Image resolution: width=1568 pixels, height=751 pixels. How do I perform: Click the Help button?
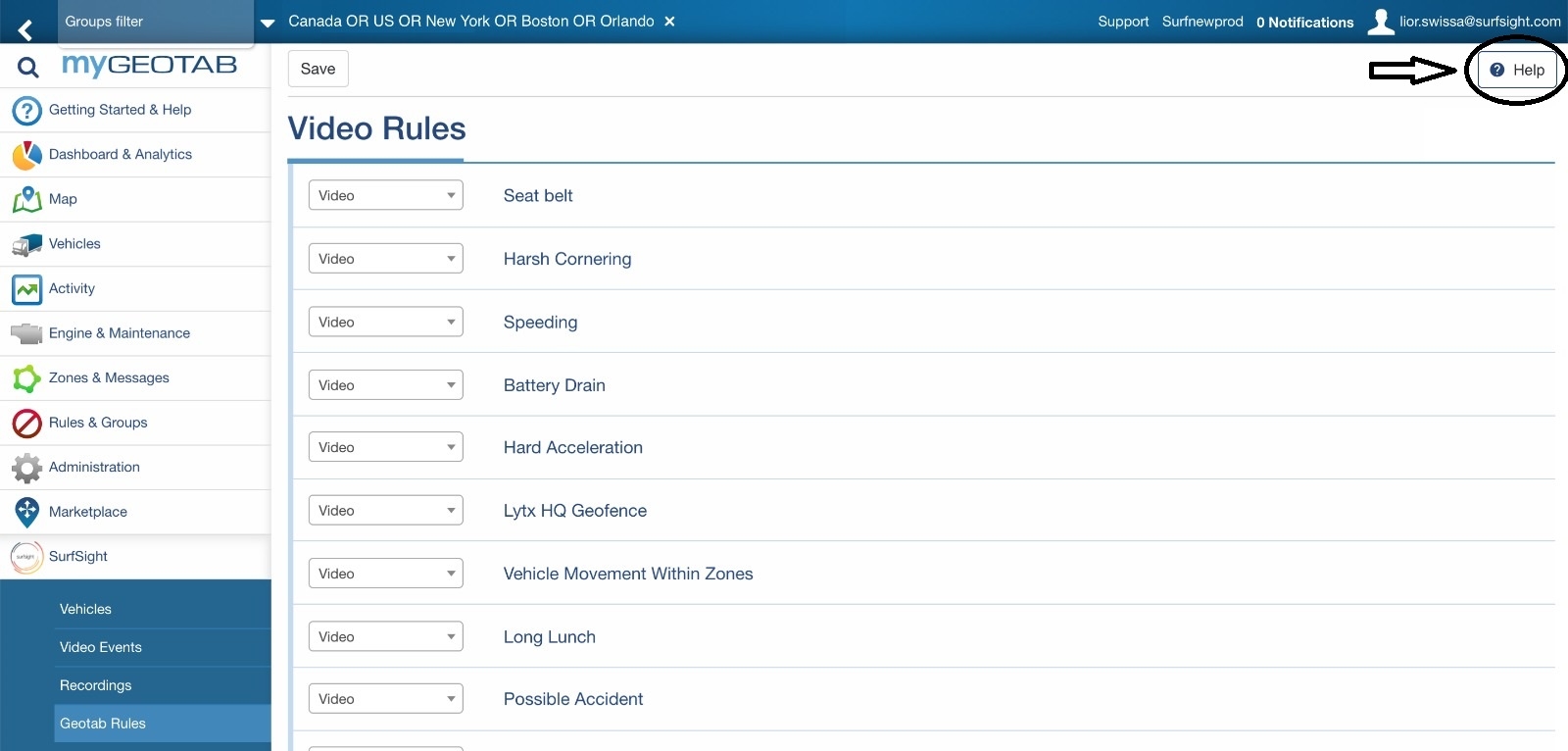tap(1517, 70)
